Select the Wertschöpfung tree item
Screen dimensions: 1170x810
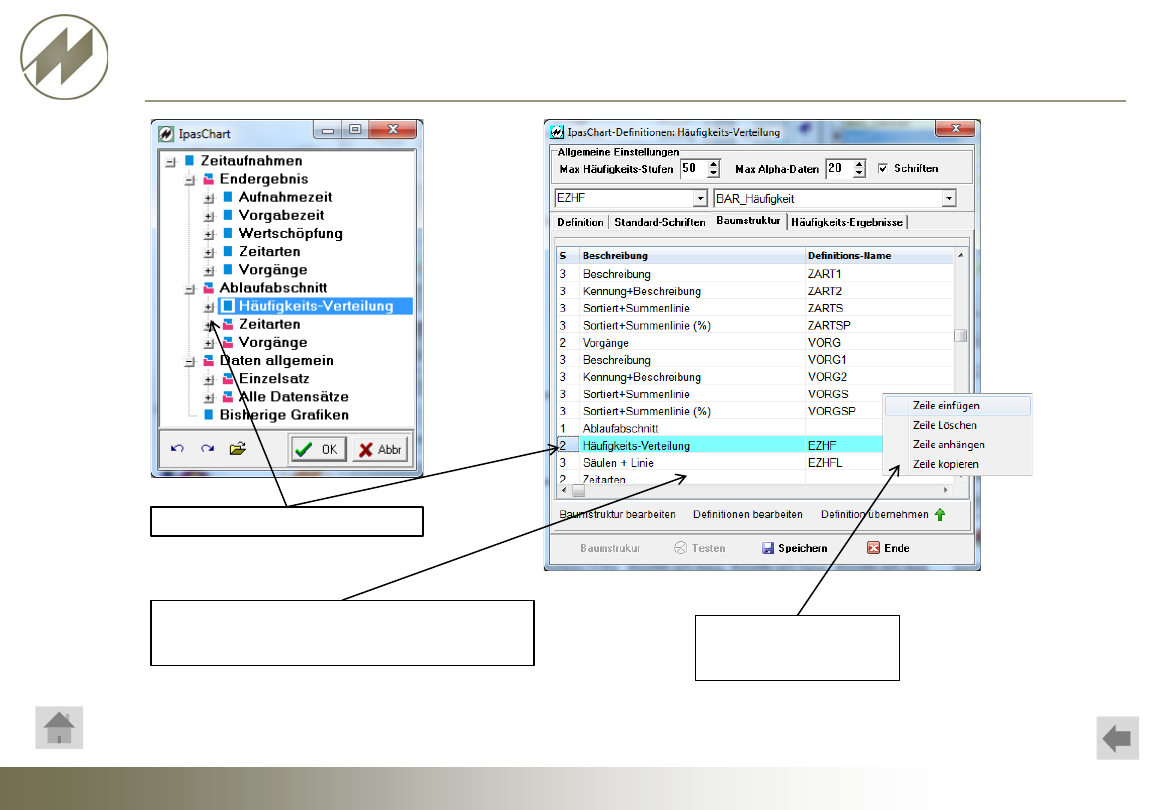290,233
